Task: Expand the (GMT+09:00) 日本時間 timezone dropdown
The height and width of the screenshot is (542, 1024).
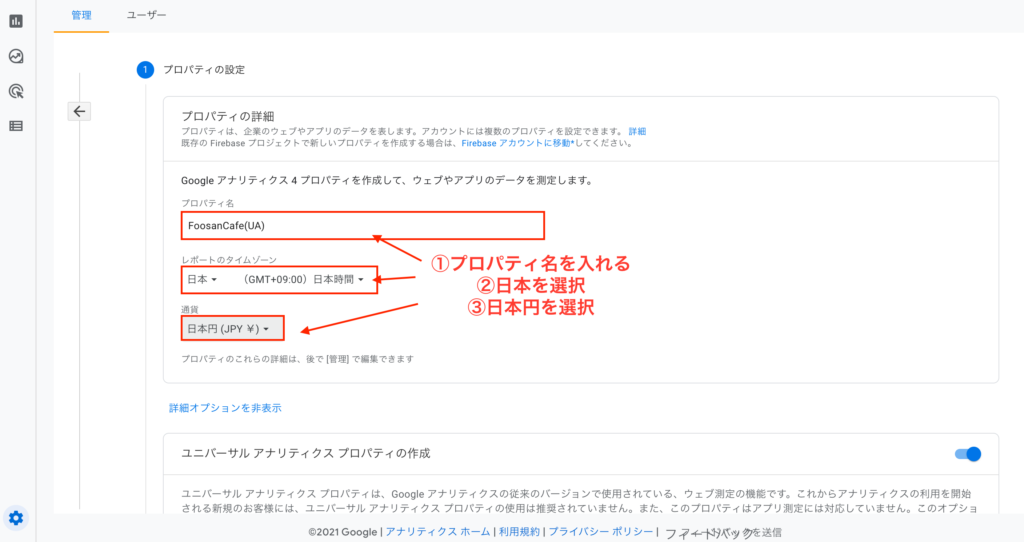Action: (x=310, y=279)
